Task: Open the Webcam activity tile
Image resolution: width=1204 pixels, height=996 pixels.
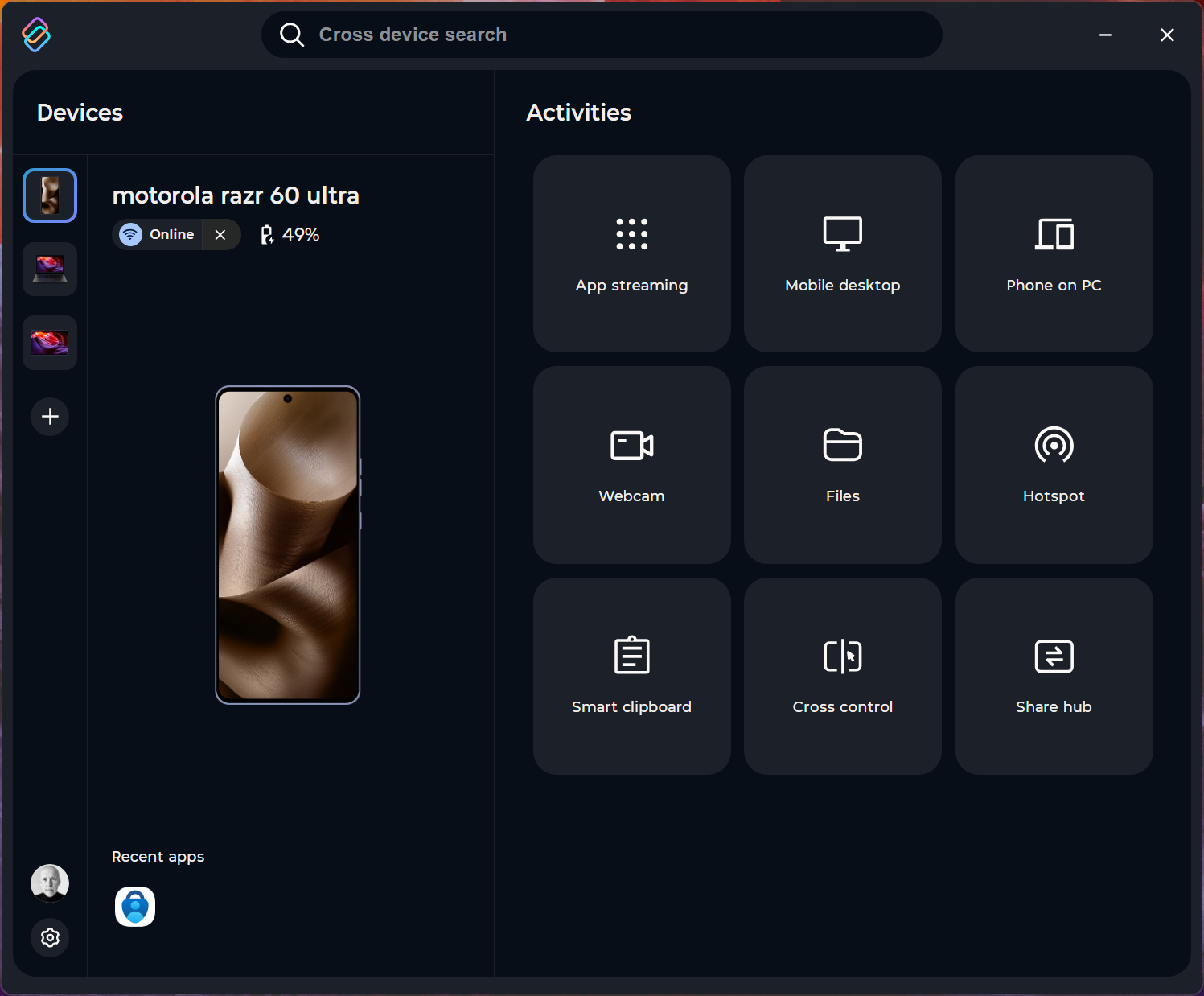Action: 631,464
